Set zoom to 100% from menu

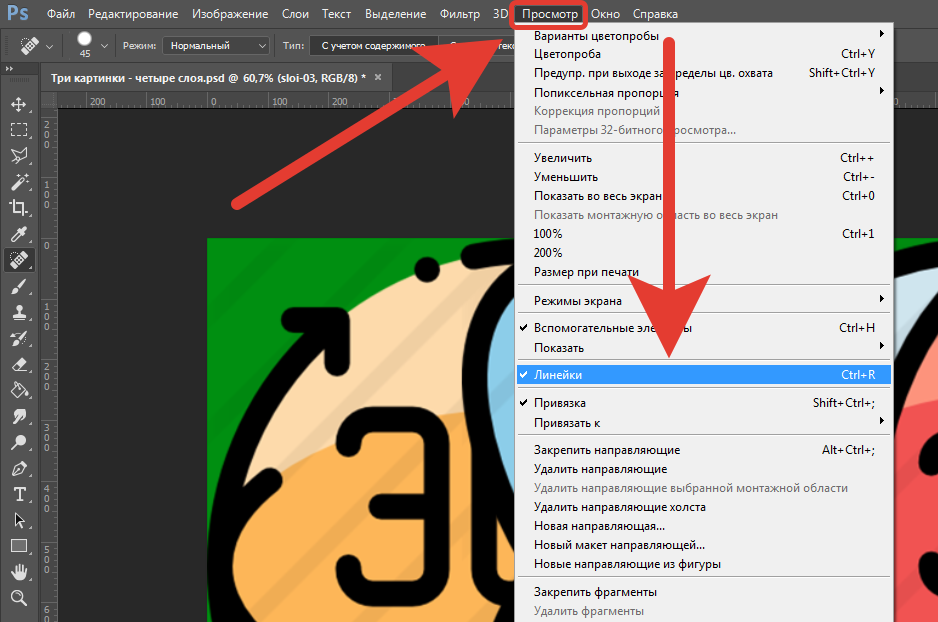(x=704, y=234)
